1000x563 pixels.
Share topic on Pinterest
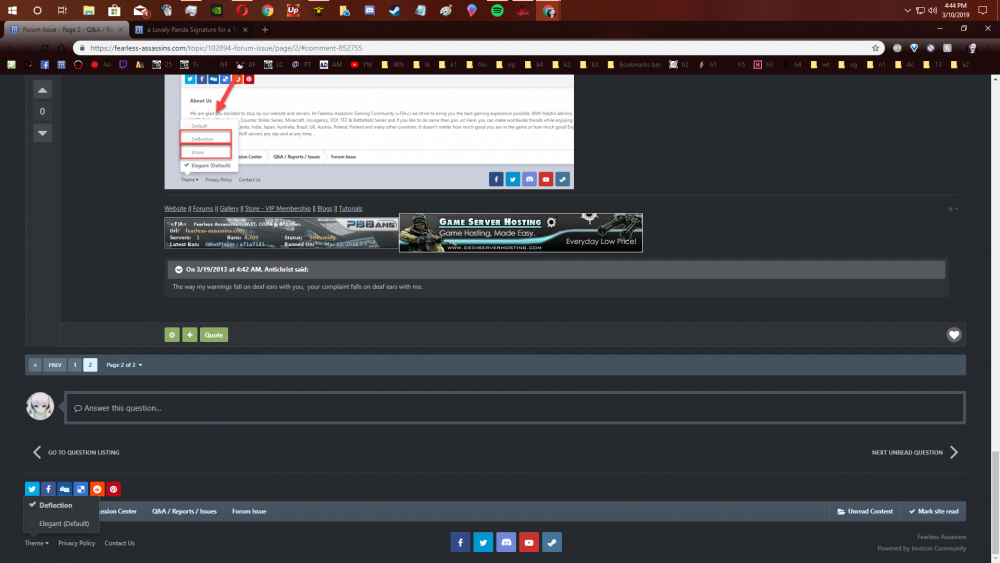[x=114, y=489]
